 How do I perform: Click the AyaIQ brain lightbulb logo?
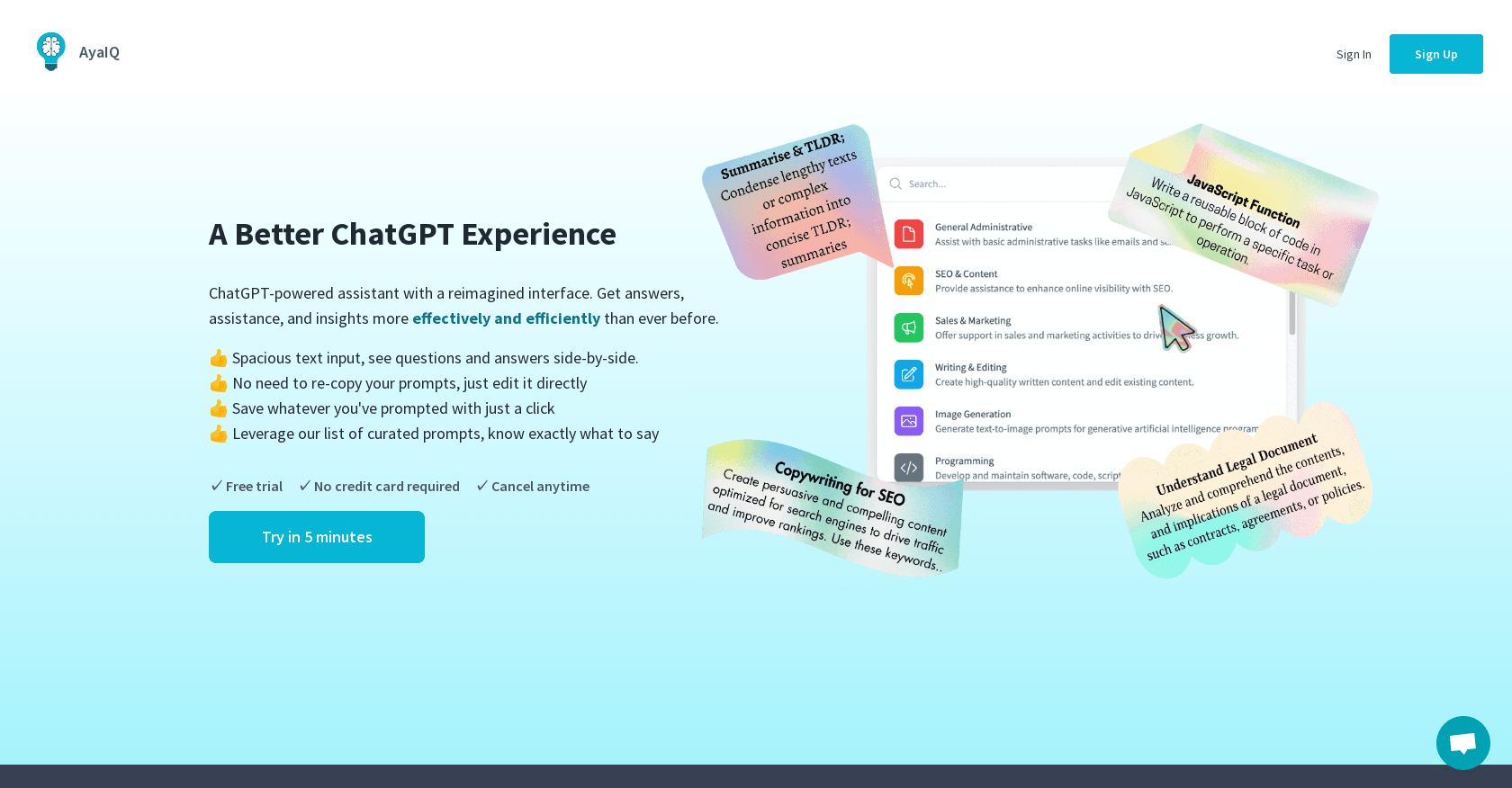coord(51,51)
